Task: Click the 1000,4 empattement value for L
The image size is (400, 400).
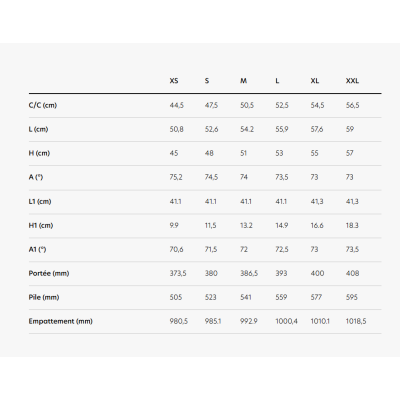Action: [286, 321]
